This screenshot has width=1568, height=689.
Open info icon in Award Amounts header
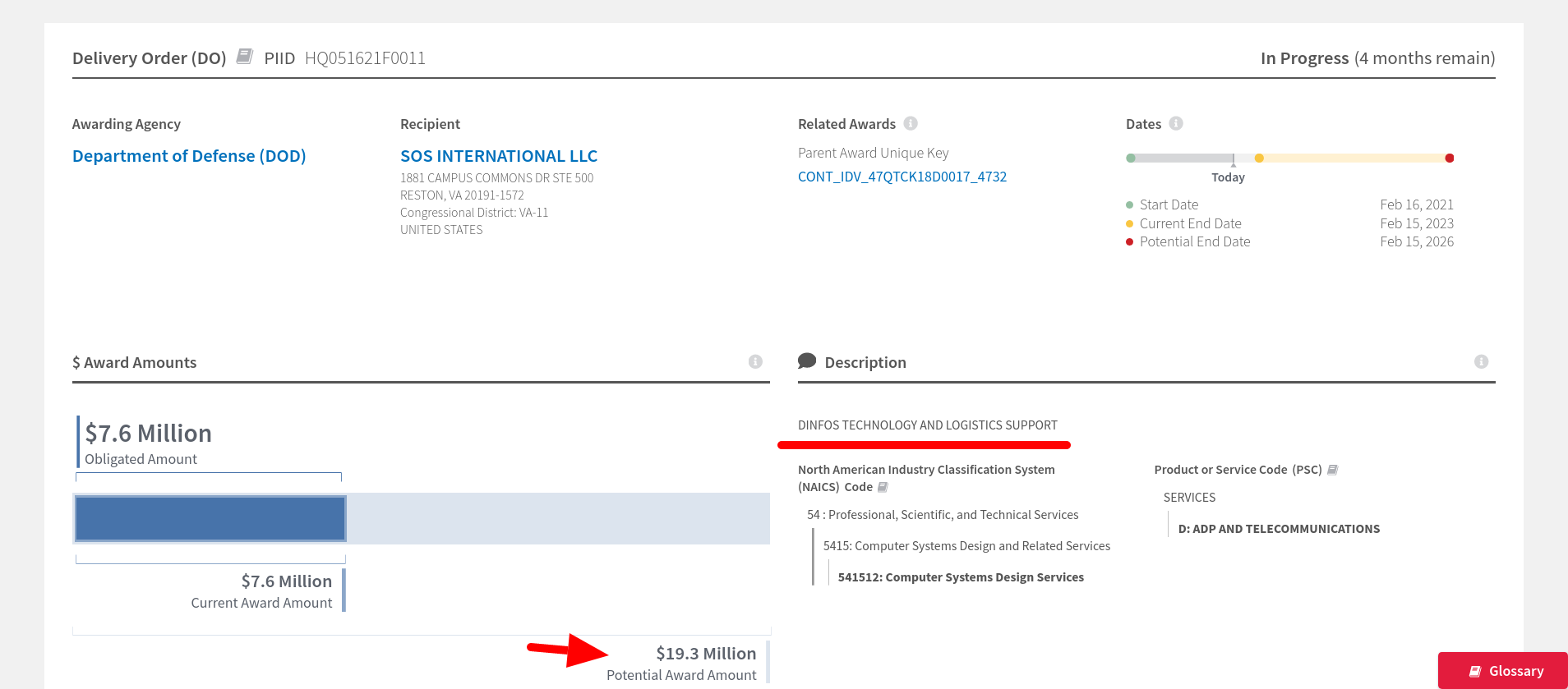(x=755, y=361)
